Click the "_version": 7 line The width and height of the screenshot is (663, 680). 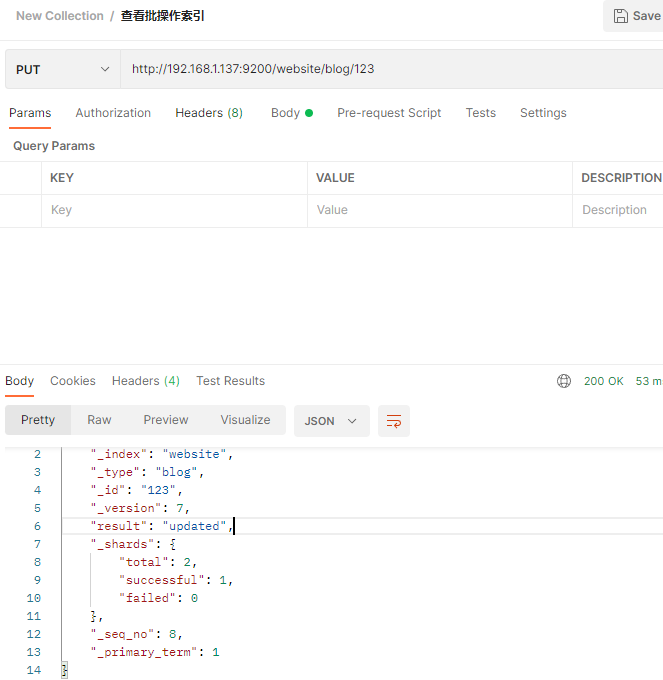coord(140,508)
